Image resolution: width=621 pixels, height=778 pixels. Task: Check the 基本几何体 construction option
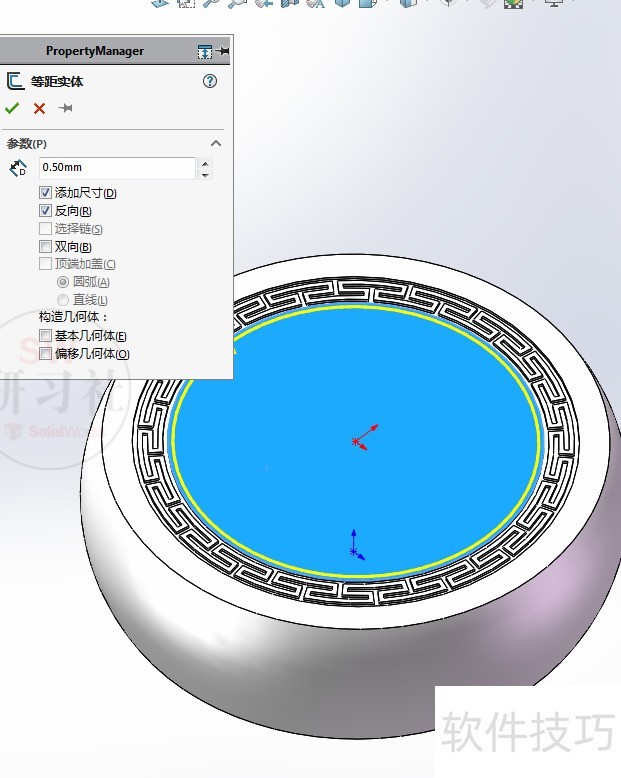pos(45,336)
